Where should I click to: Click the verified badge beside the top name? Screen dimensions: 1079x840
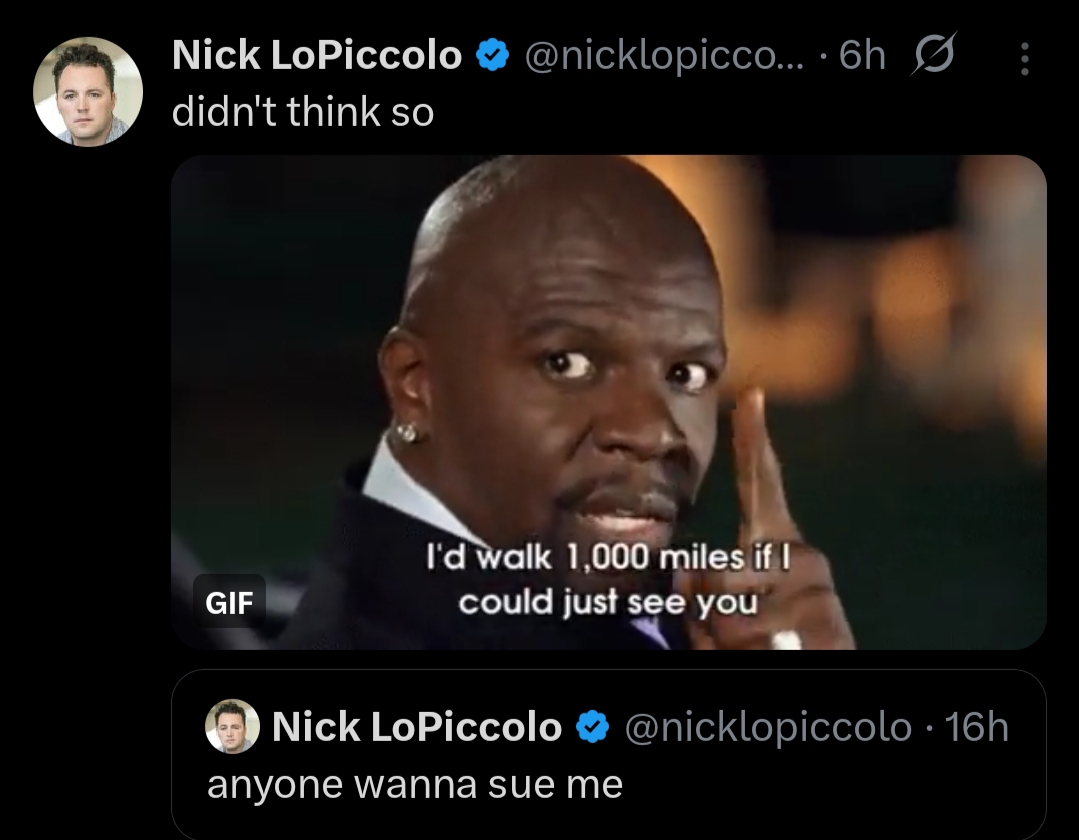pyautogui.click(x=493, y=55)
